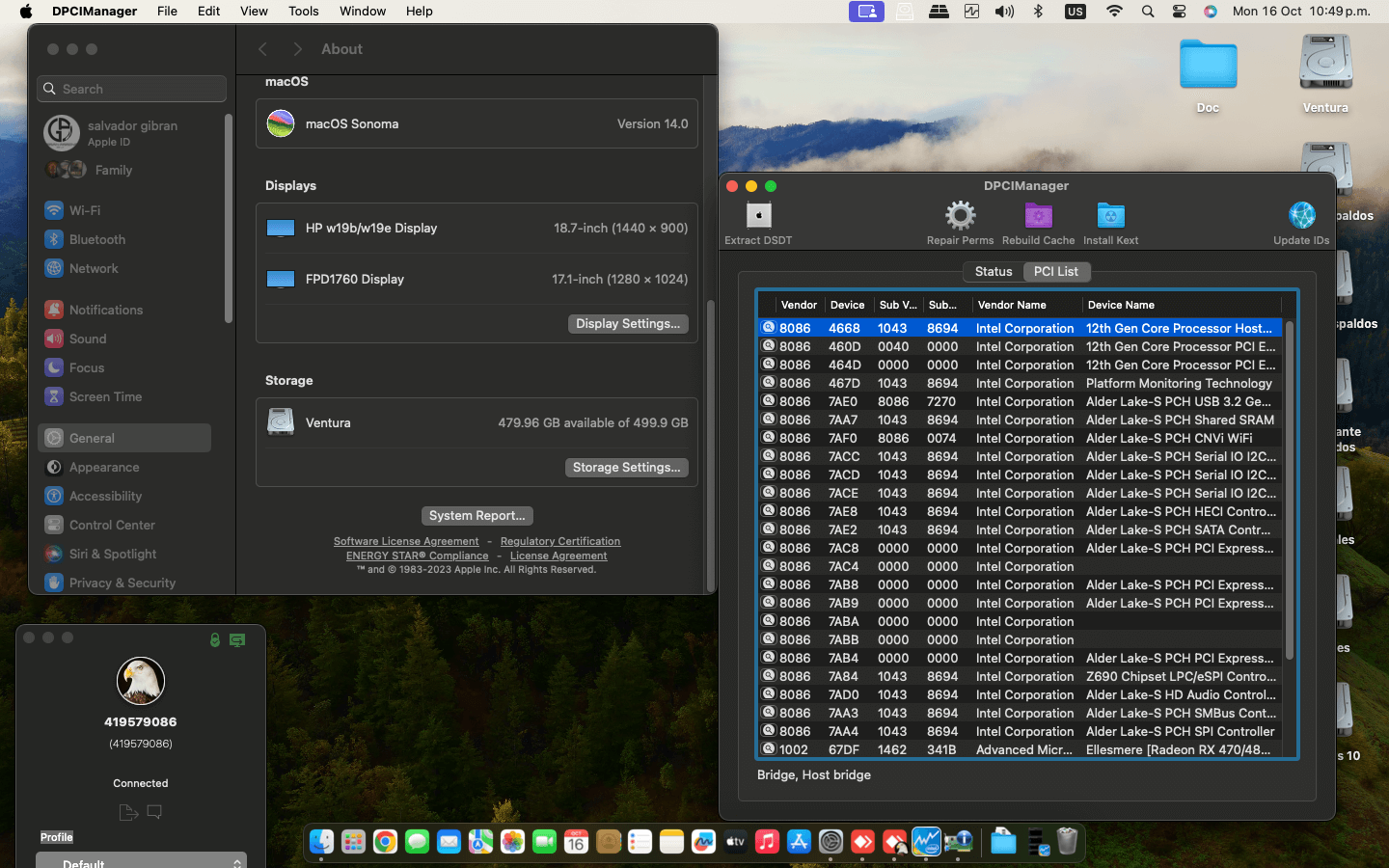The image size is (1389, 868).
Task: Open Control Center in the menu bar
Action: coord(1179,12)
